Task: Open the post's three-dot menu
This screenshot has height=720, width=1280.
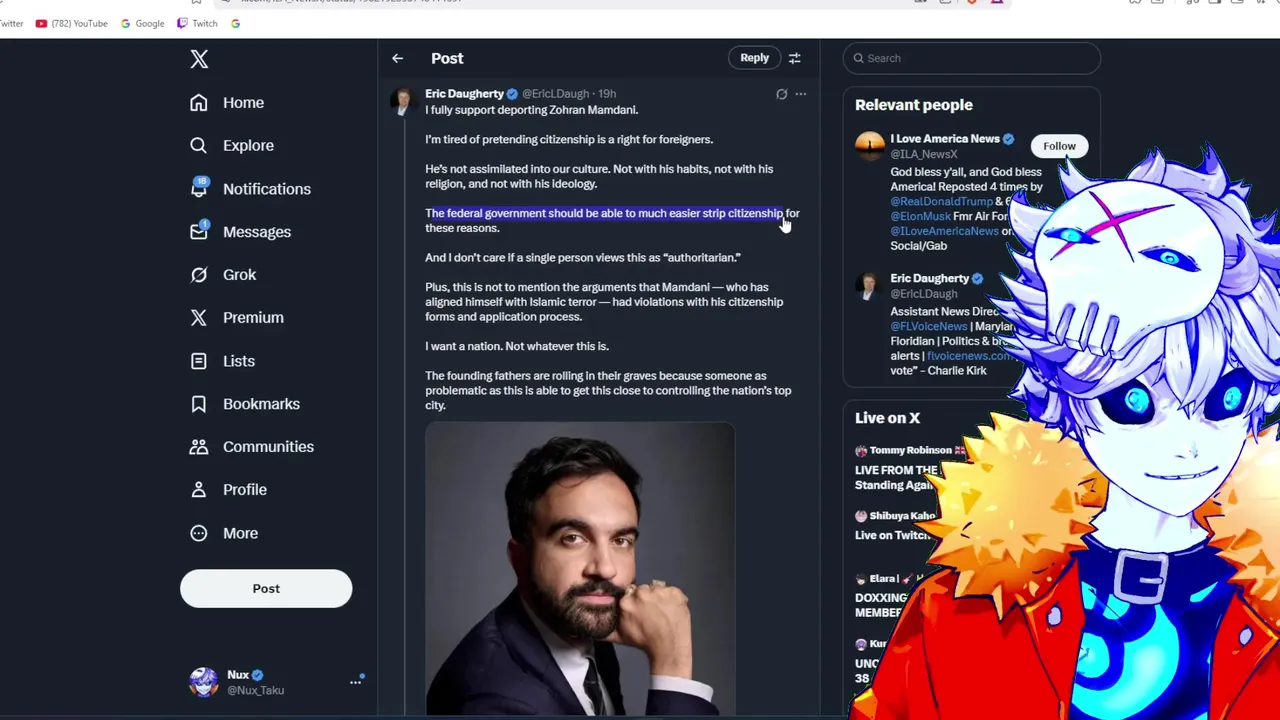Action: (x=801, y=94)
